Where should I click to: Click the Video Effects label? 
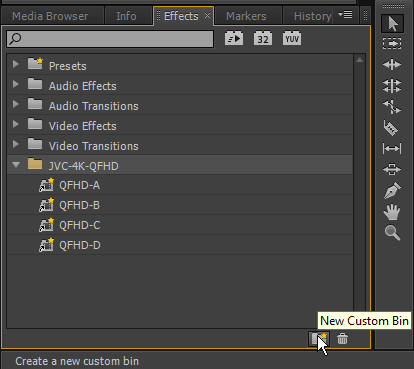pyautogui.click(x=83, y=126)
